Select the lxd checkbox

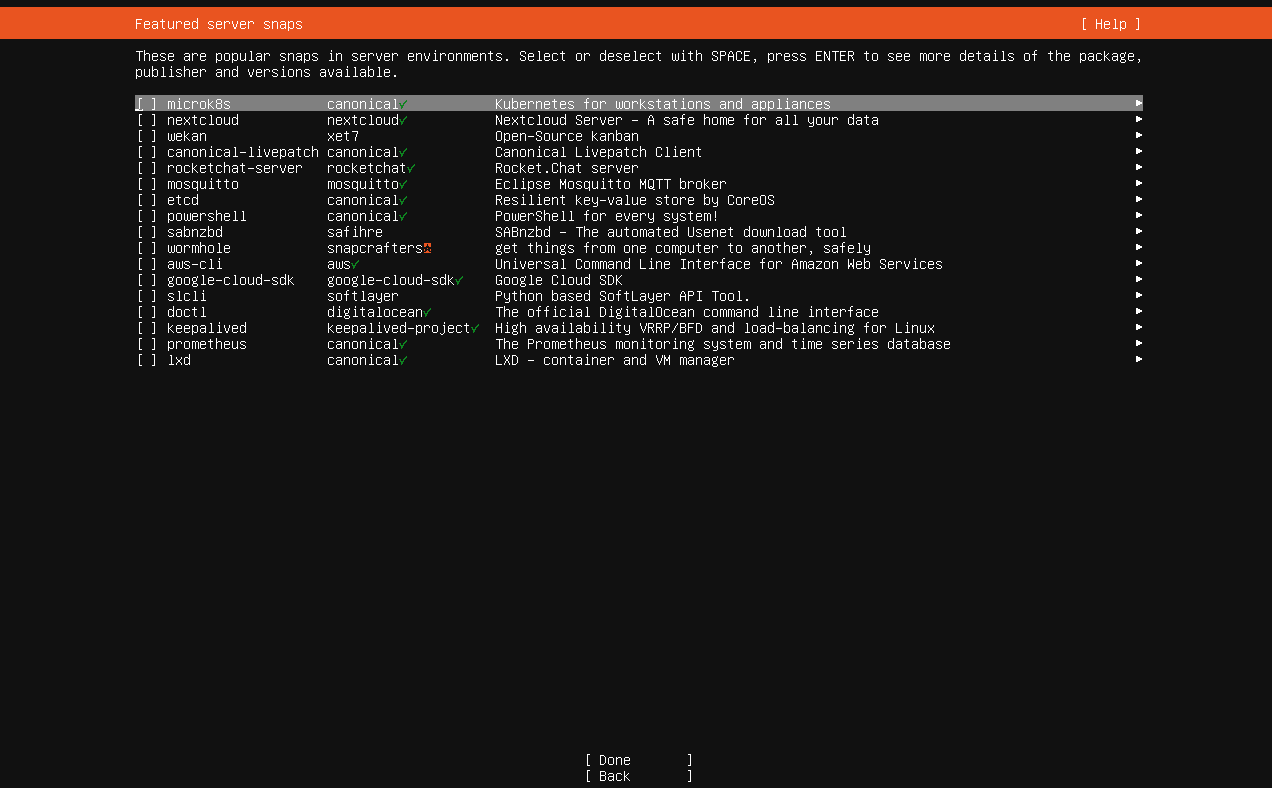147,360
